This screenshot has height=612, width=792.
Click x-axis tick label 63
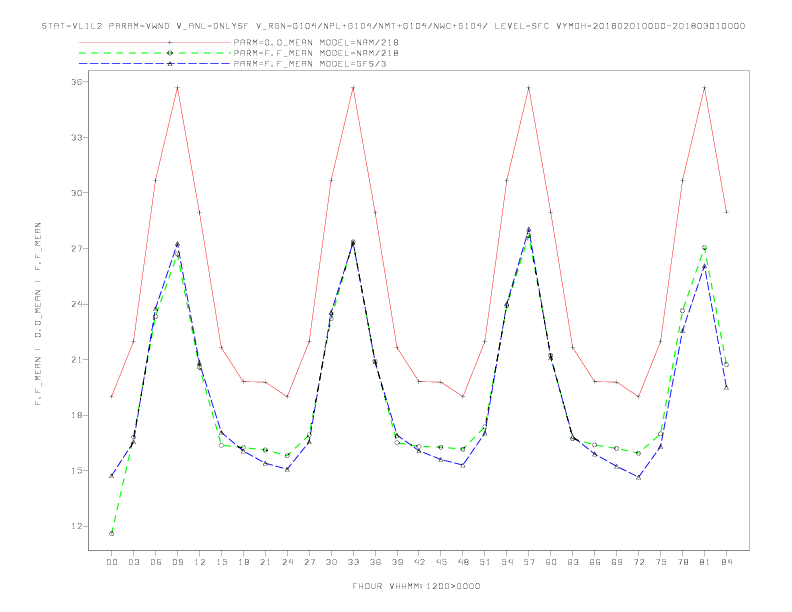(x=573, y=562)
